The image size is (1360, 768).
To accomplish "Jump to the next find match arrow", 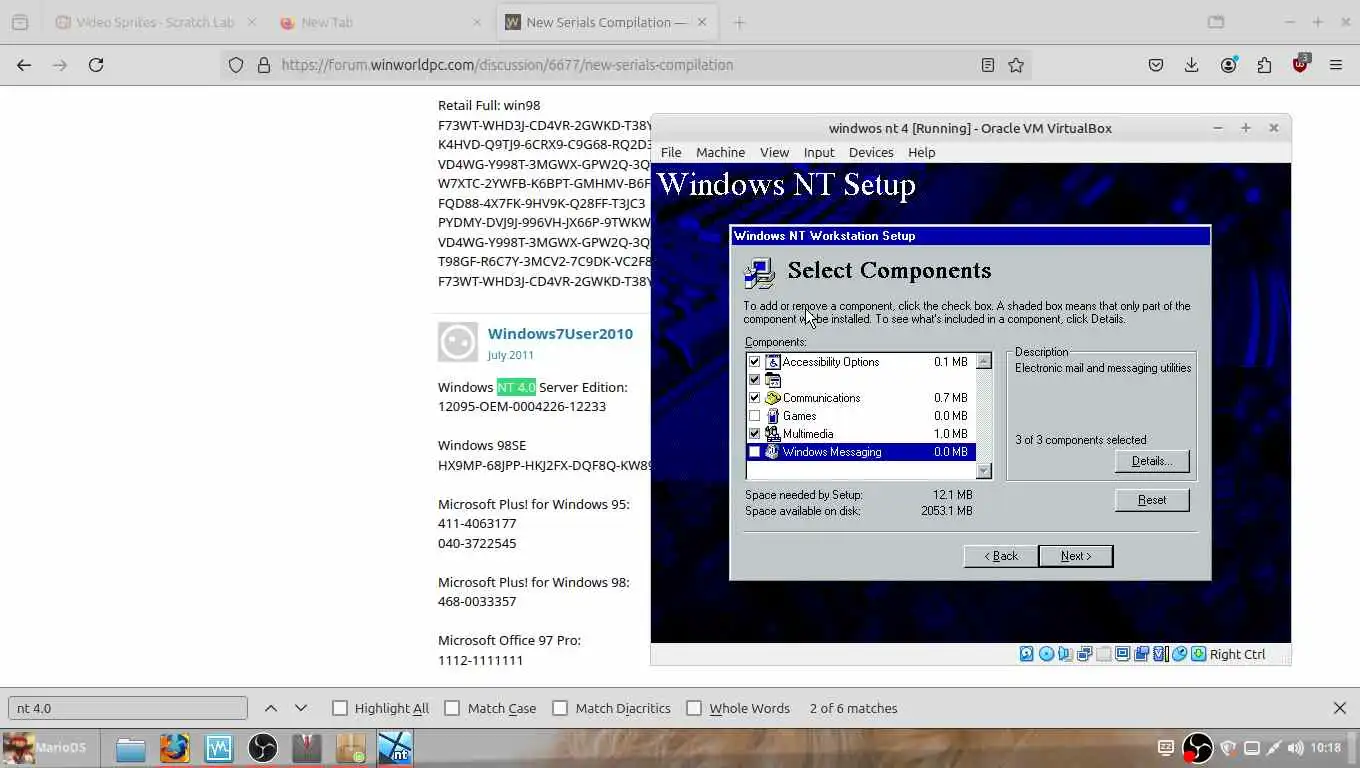I will point(301,708).
